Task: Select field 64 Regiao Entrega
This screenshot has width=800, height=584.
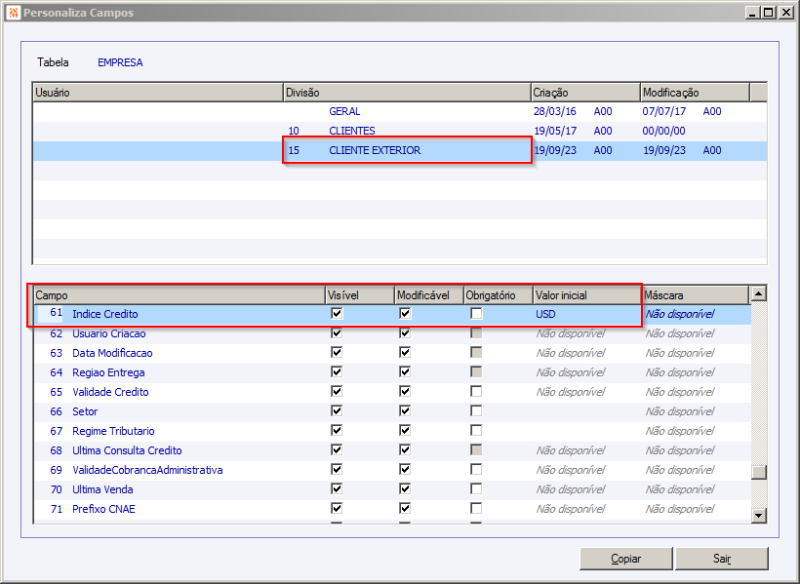Action: tap(392, 372)
